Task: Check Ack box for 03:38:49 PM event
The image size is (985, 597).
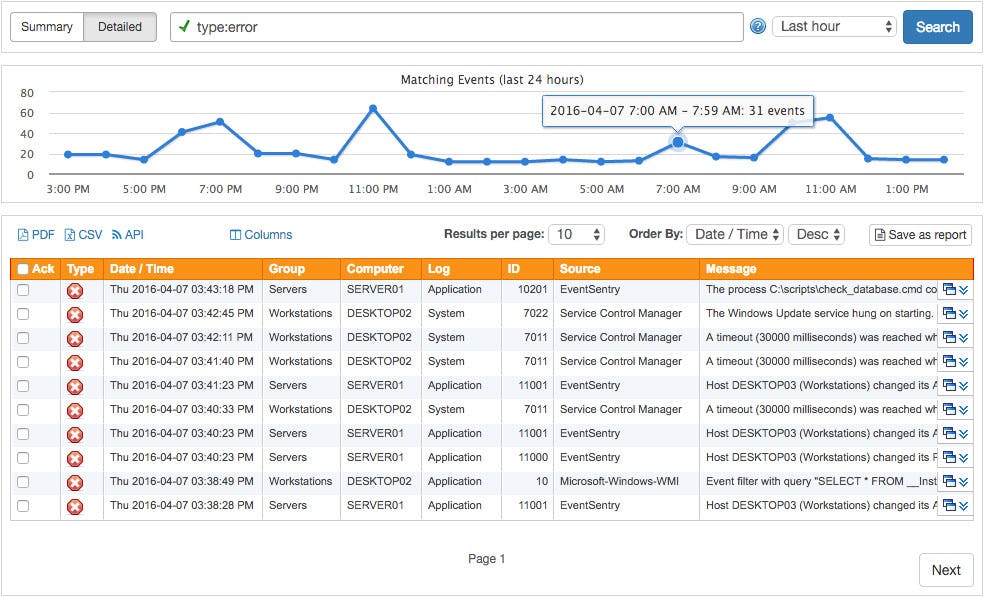Action: (x=23, y=481)
